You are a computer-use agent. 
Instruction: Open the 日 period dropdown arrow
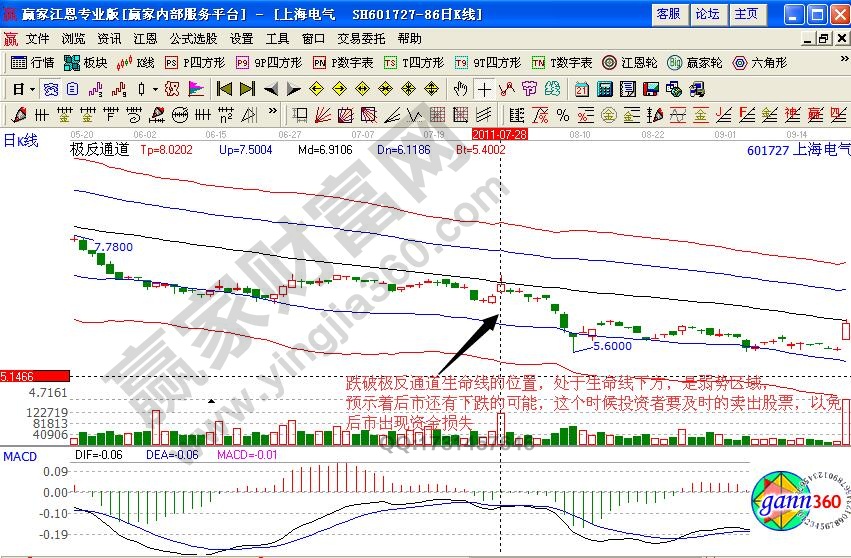(x=33, y=89)
